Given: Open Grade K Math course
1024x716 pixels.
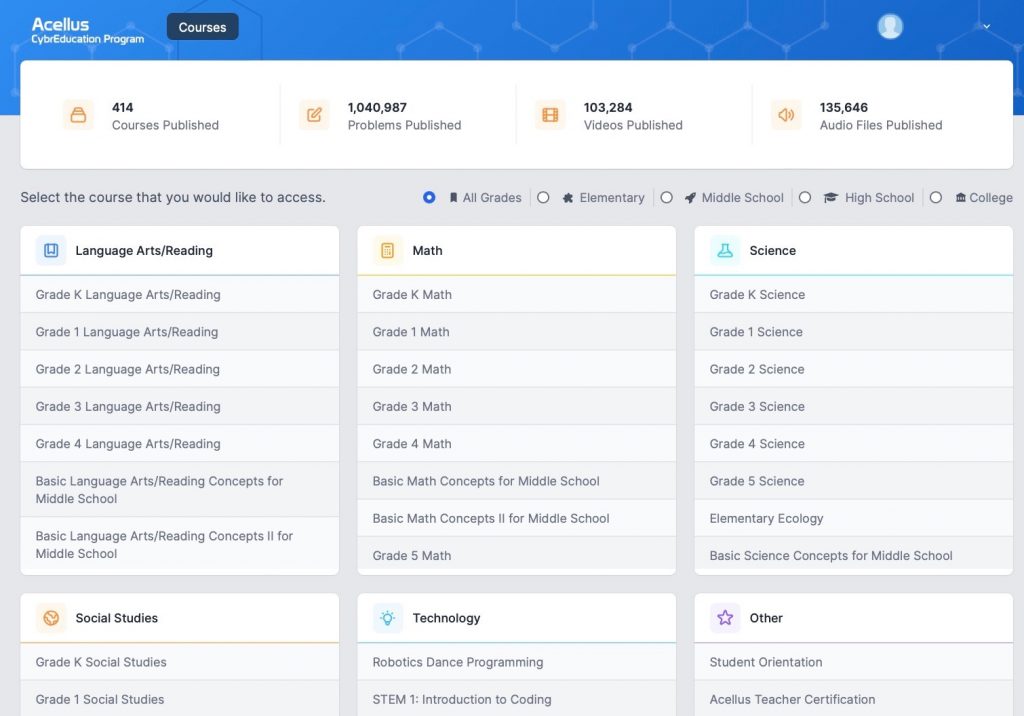Looking at the screenshot, I should 517,295.
